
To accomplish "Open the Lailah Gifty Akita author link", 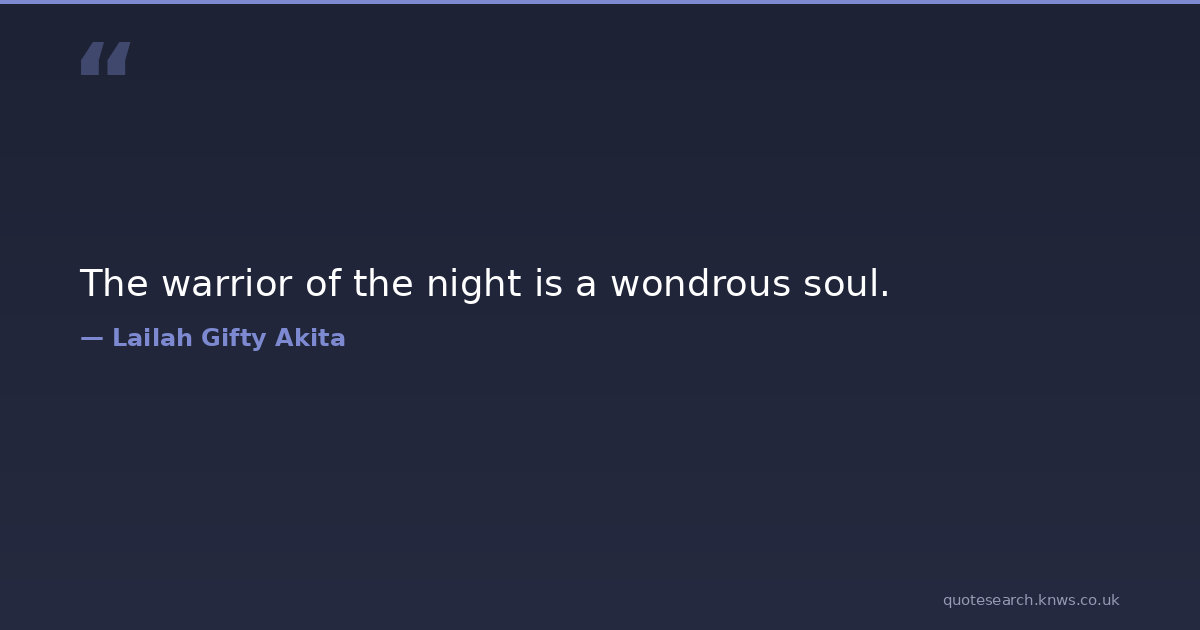I will tap(228, 339).
